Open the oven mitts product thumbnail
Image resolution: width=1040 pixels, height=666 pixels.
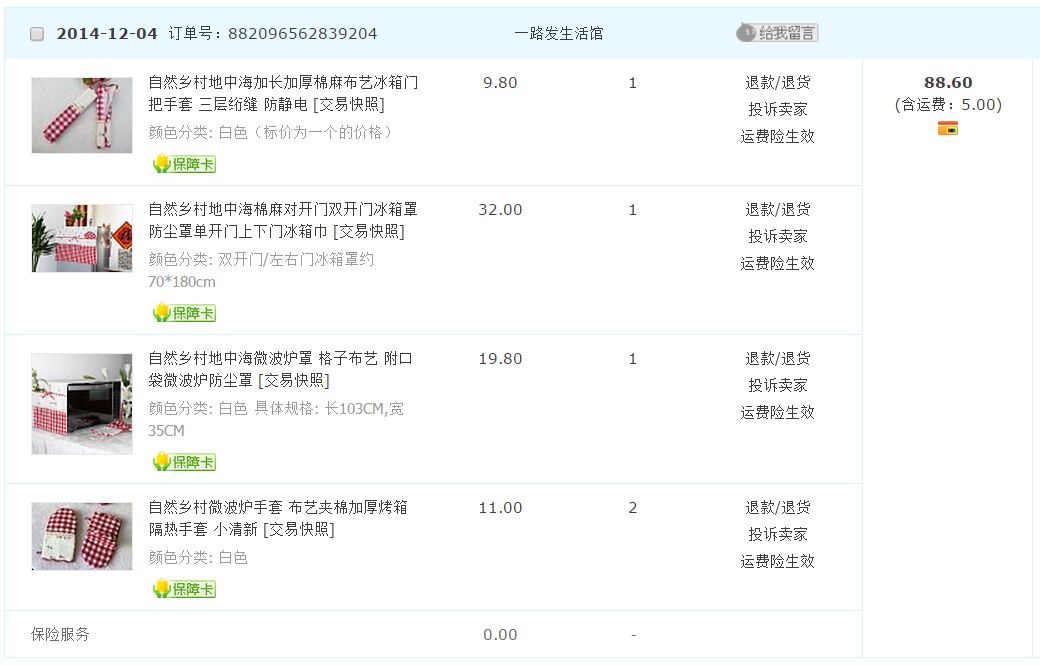pyautogui.click(x=82, y=536)
